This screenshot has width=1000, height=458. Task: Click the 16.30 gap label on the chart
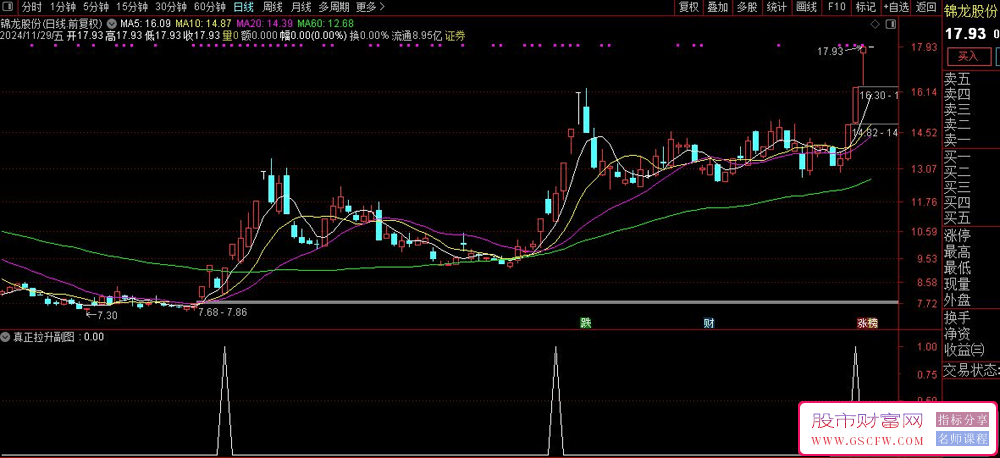click(878, 96)
